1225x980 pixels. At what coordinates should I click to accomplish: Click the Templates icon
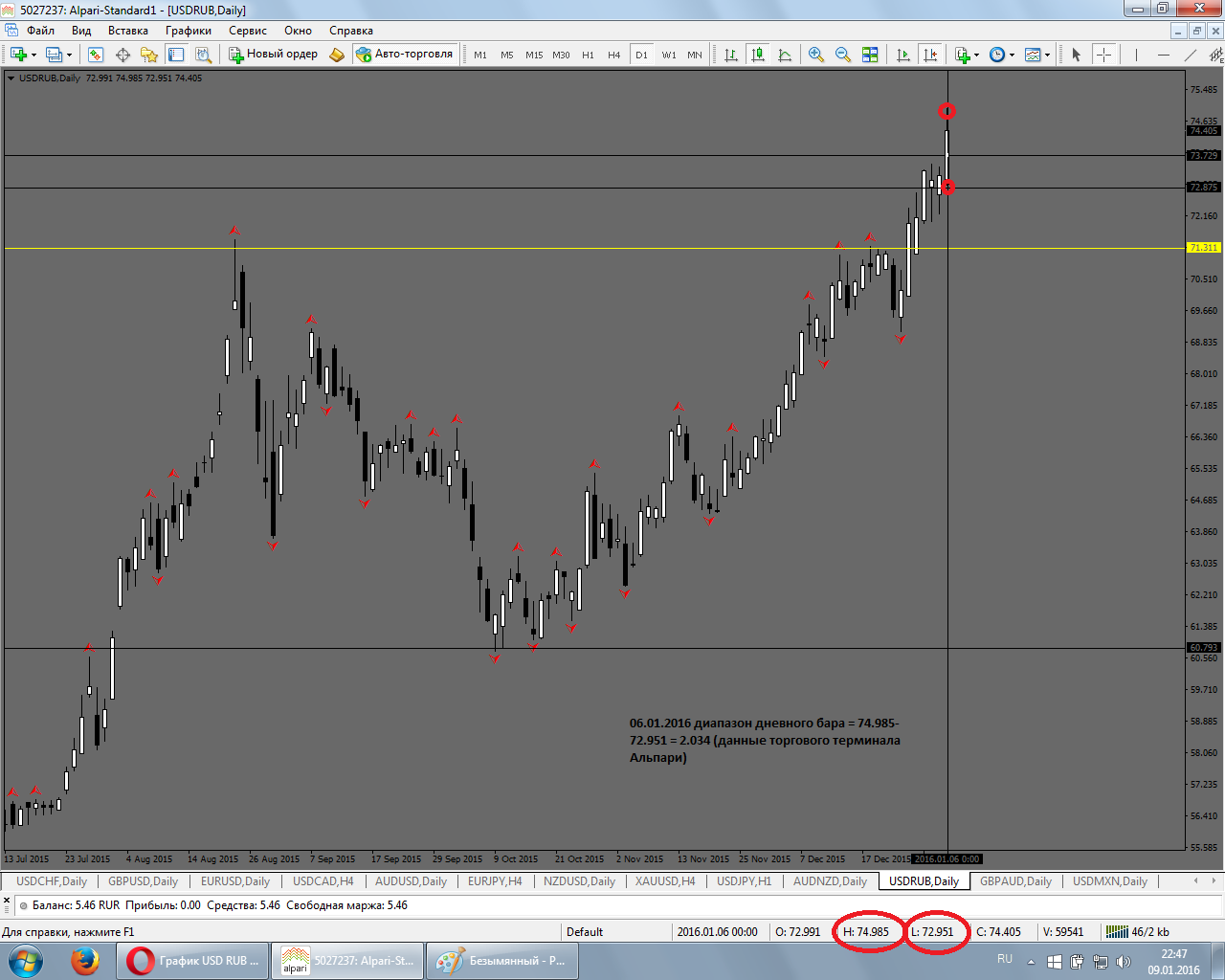click(1033, 55)
